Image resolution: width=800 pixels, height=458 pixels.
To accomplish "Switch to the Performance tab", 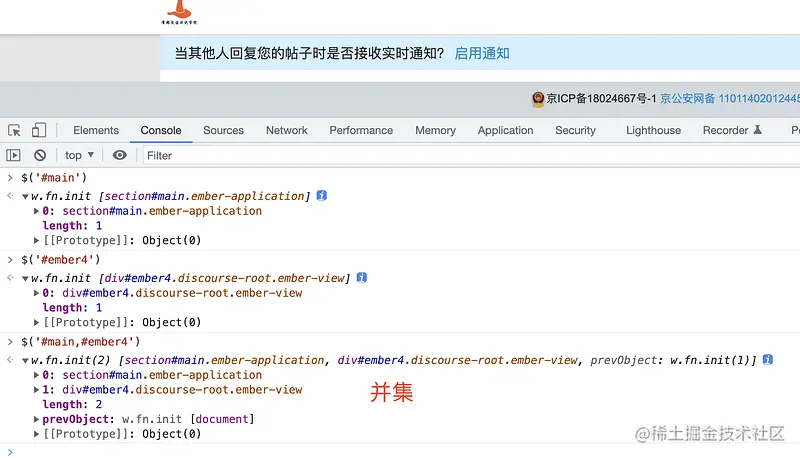I will [361, 131].
